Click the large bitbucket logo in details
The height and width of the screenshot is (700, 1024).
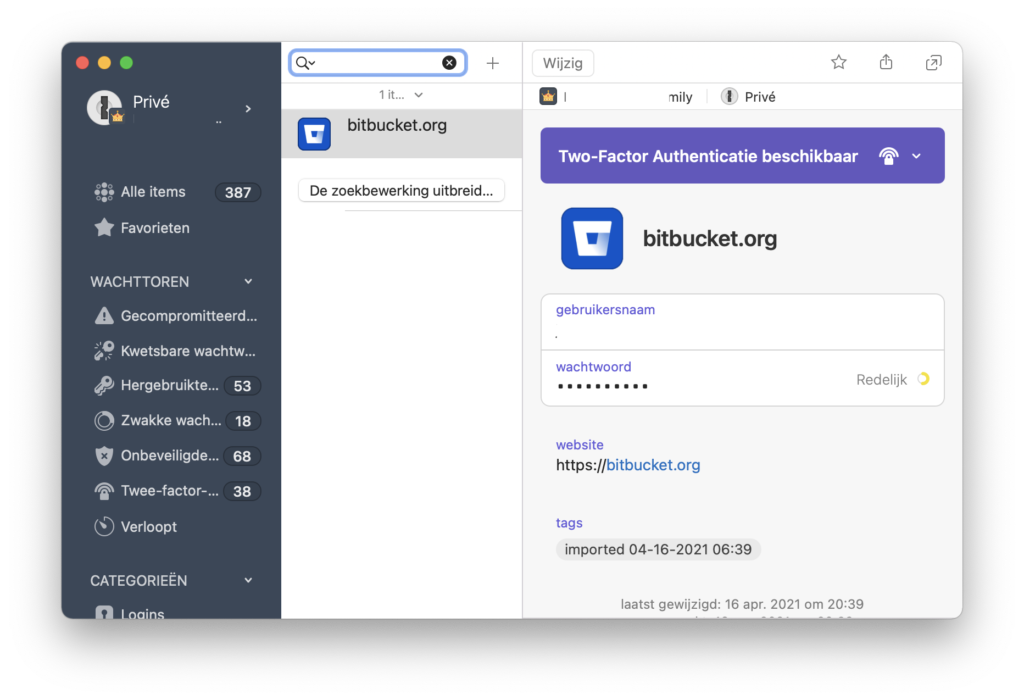pyautogui.click(x=592, y=238)
